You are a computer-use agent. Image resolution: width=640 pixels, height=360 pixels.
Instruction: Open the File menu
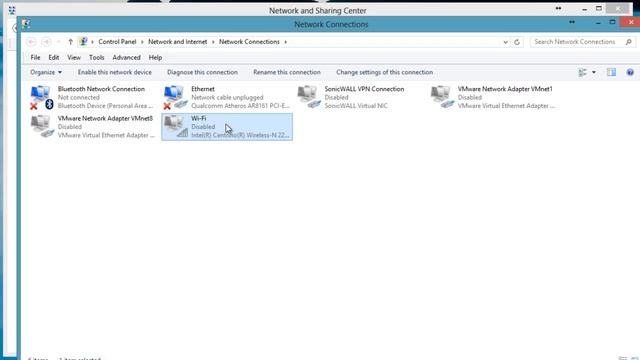(x=36, y=58)
